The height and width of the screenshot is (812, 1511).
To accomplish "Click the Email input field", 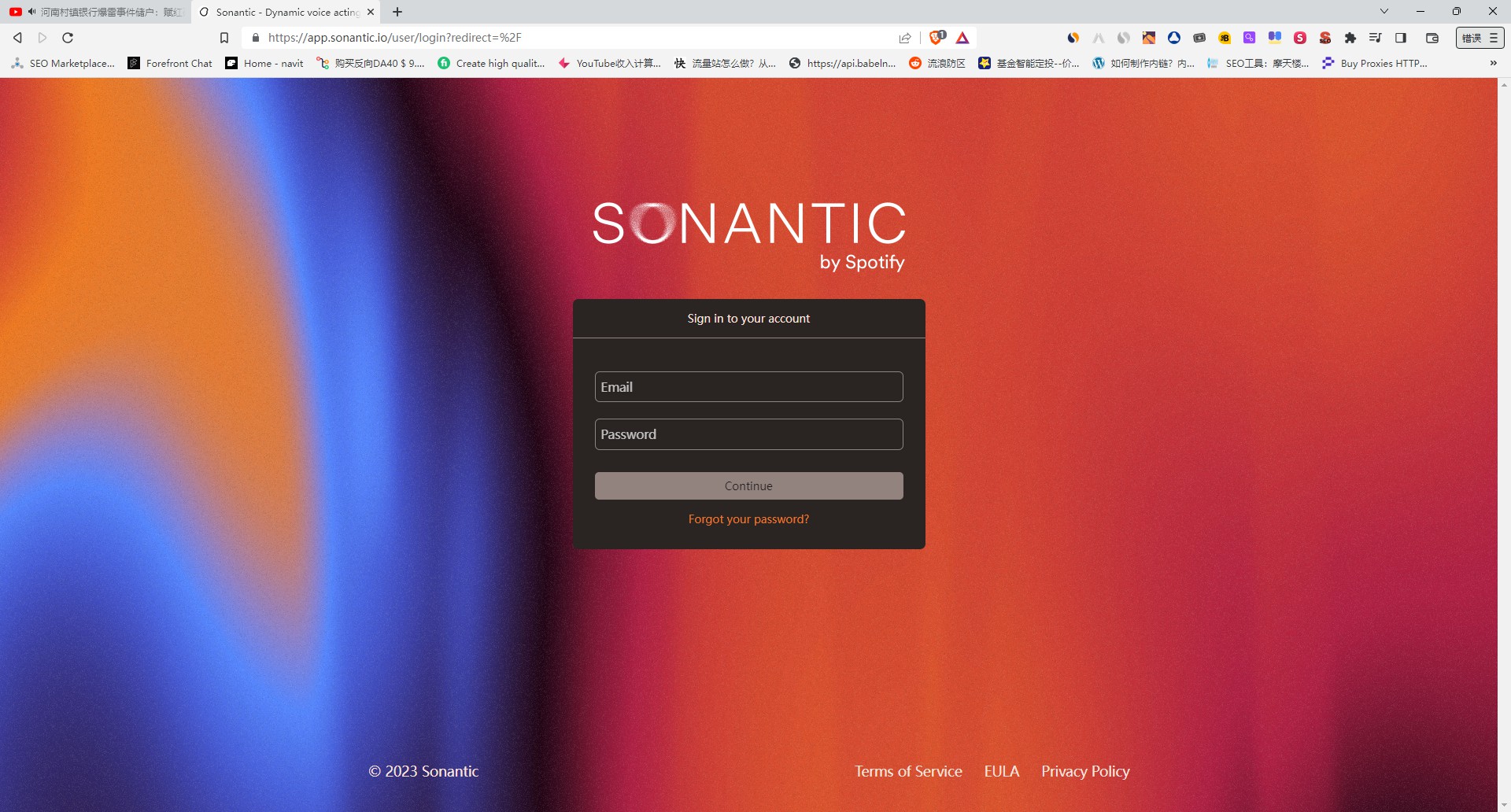I will (x=748, y=386).
